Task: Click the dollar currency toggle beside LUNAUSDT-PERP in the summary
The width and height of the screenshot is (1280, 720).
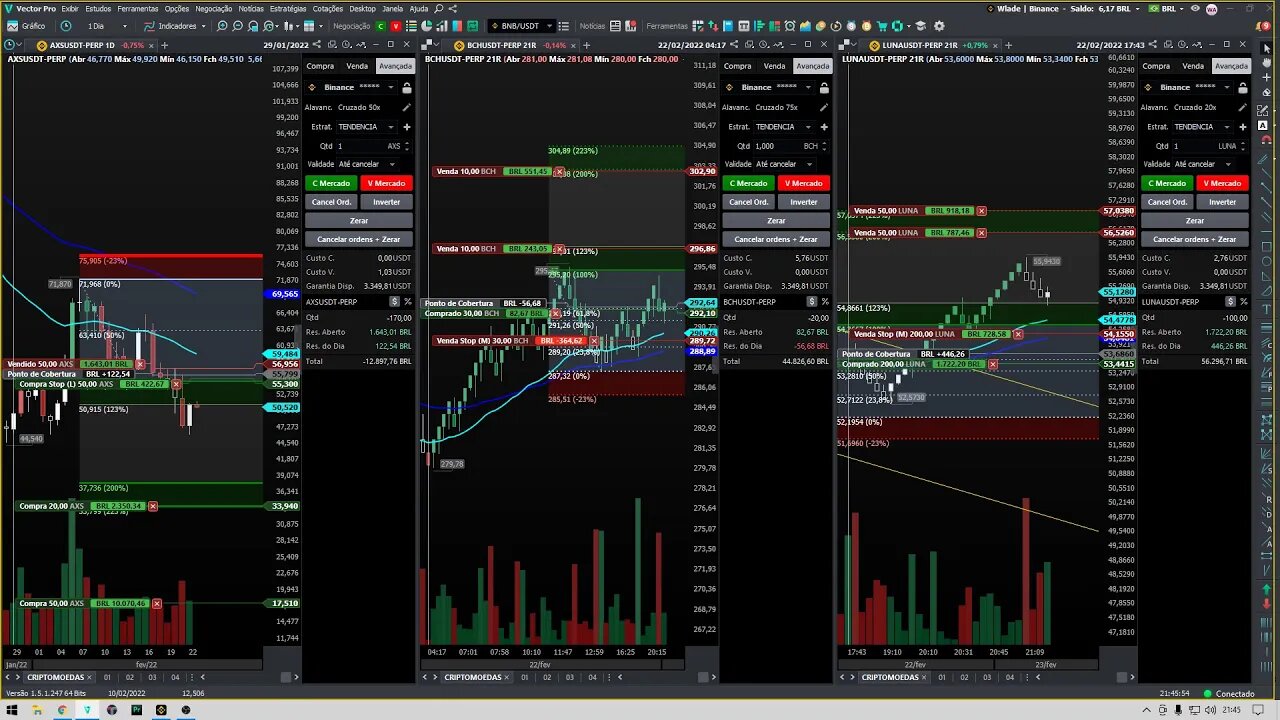Action: point(1230,301)
